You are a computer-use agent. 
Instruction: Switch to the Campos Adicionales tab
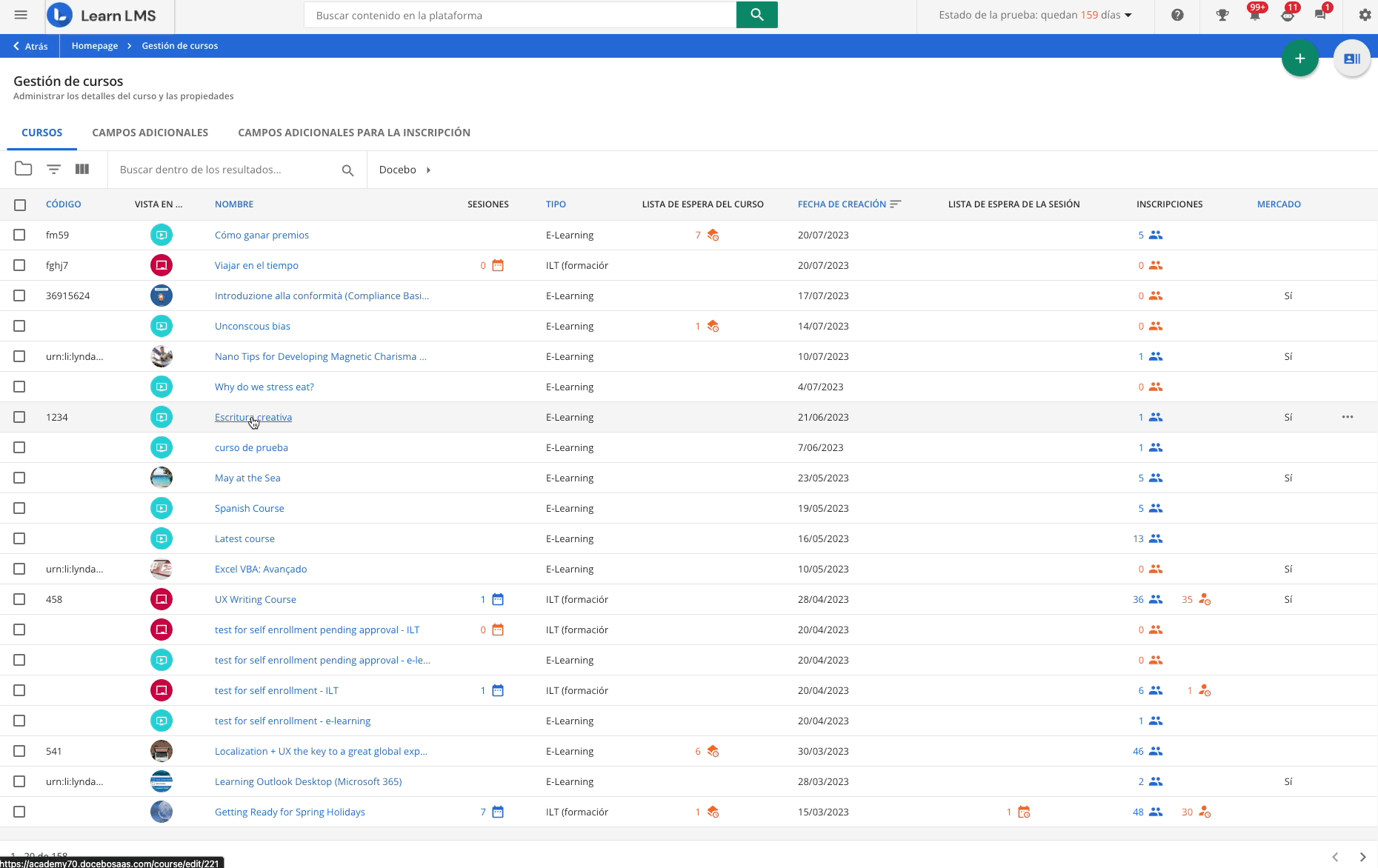tap(150, 133)
